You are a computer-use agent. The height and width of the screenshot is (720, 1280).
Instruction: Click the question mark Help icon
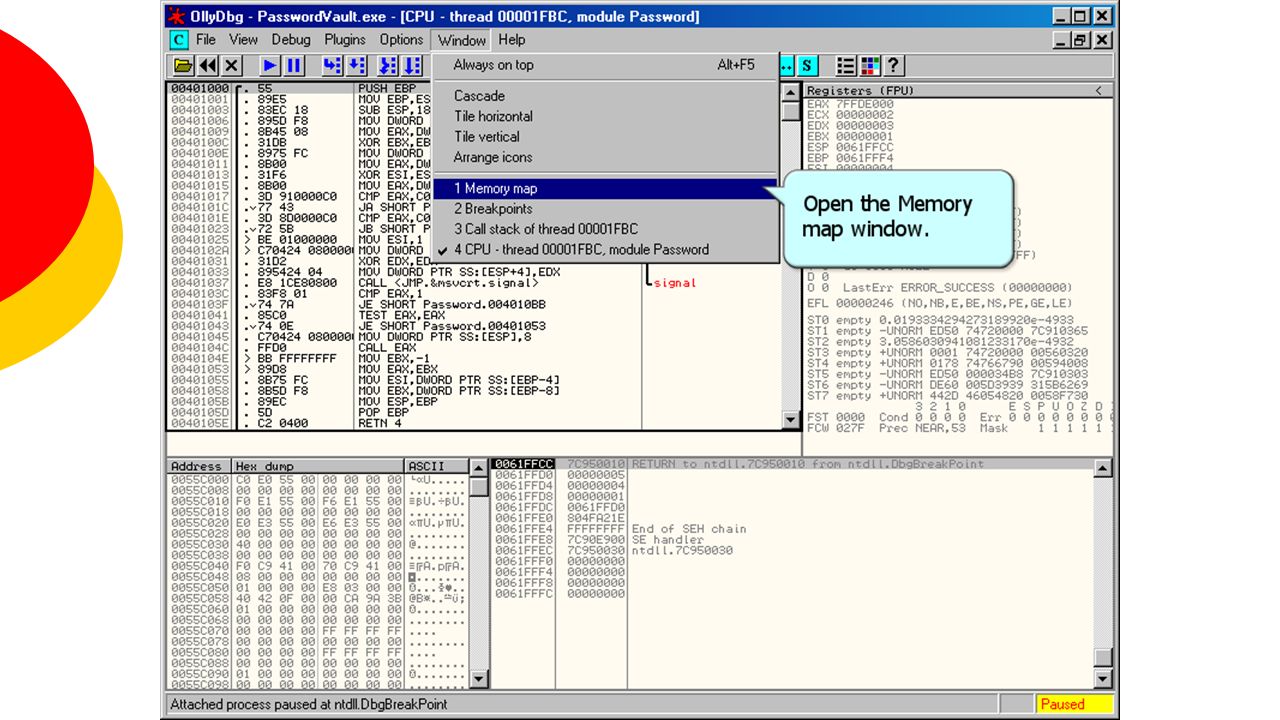click(x=894, y=66)
